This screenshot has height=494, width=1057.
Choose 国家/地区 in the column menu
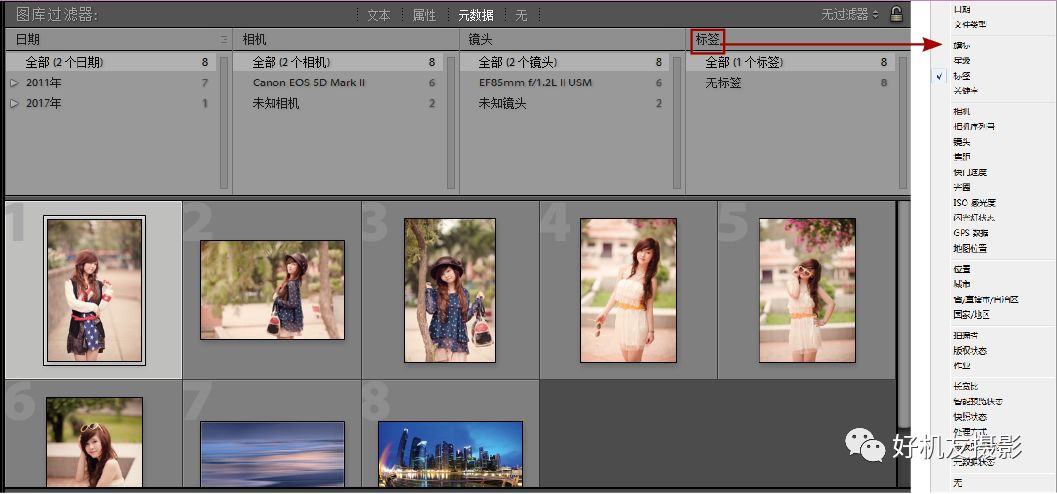point(971,315)
